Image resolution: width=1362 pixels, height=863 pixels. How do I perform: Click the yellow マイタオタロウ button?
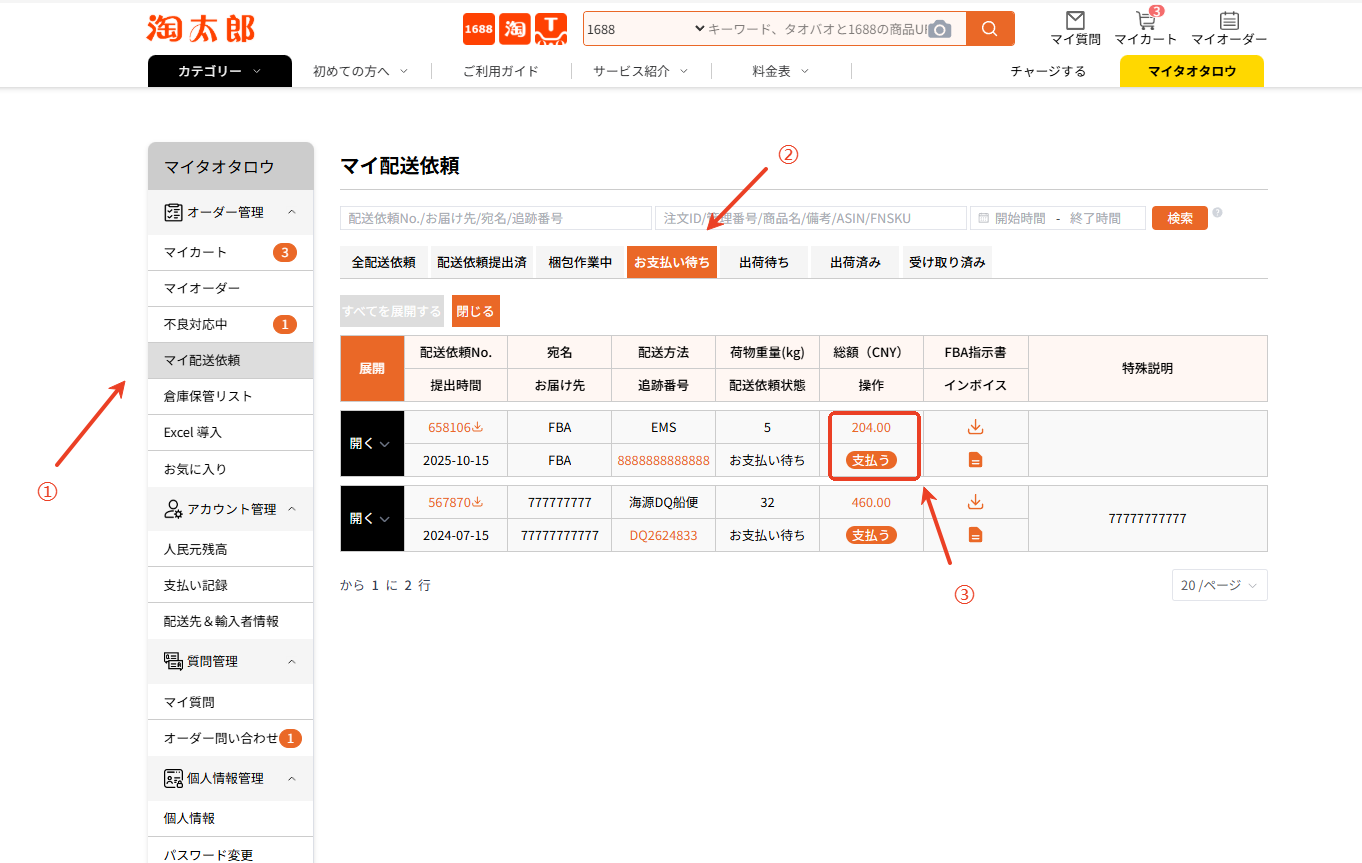(1192, 71)
